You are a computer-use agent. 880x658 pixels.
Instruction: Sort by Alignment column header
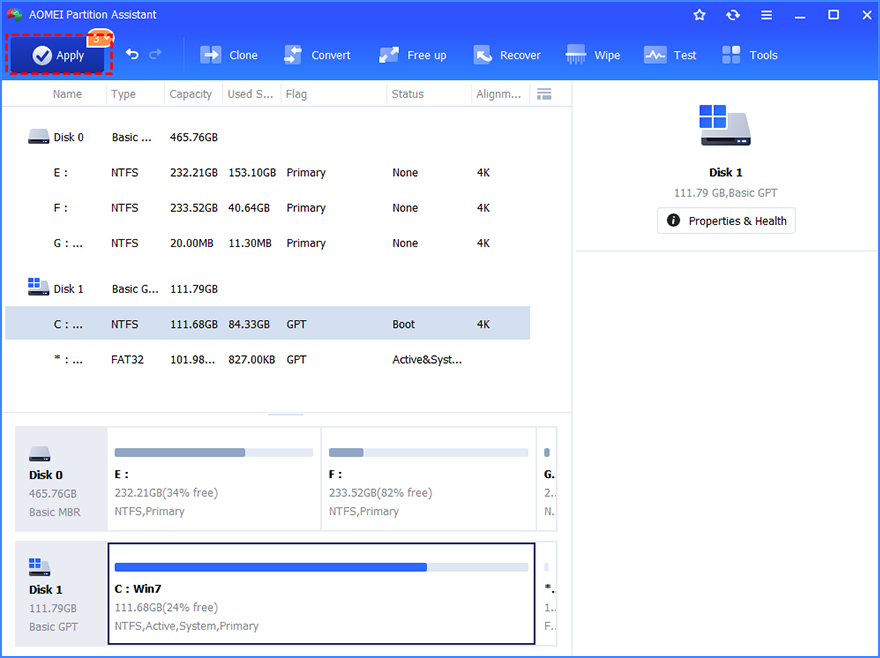498,94
